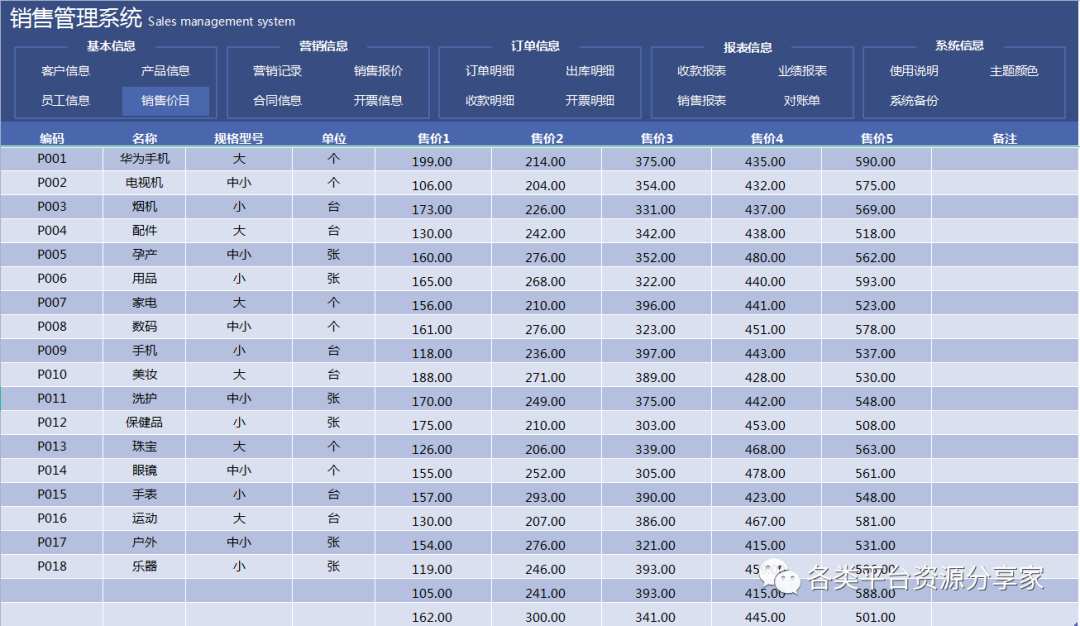Image resolution: width=1080 pixels, height=626 pixels.
Task: Open the 销售报价 page
Action: tap(378, 71)
